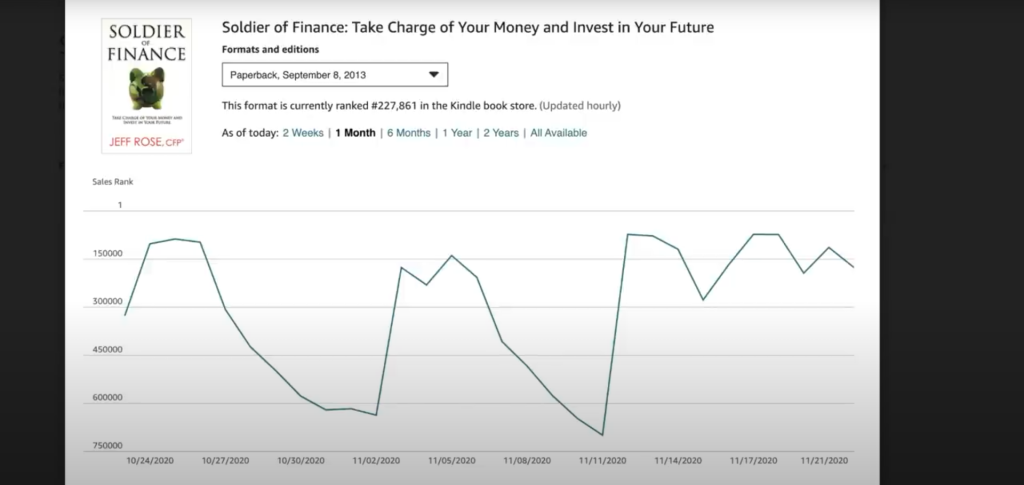Show All Available sales rank data
The image size is (1024, 485).
click(x=558, y=133)
